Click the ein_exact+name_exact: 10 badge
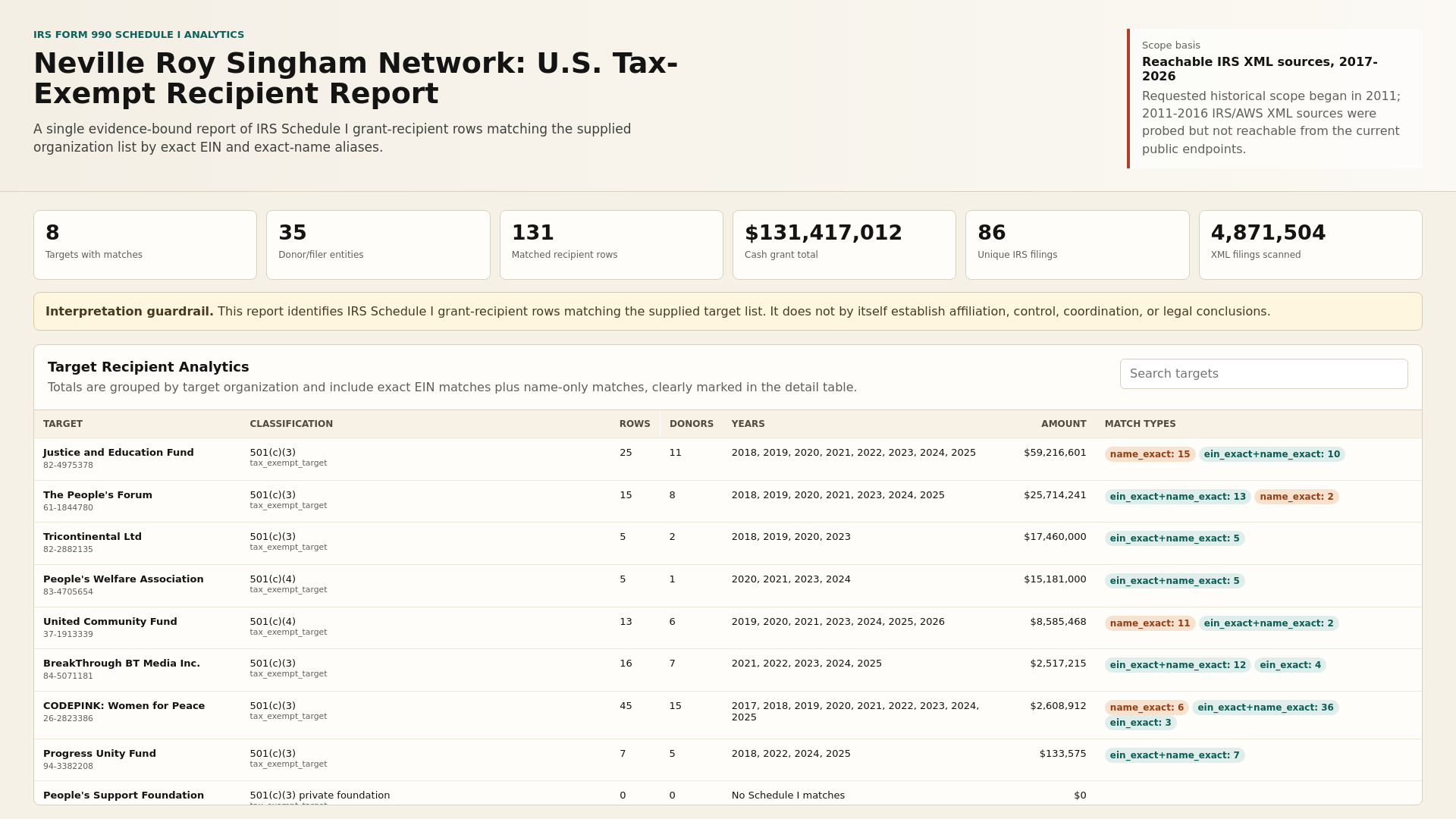 coord(1272,454)
